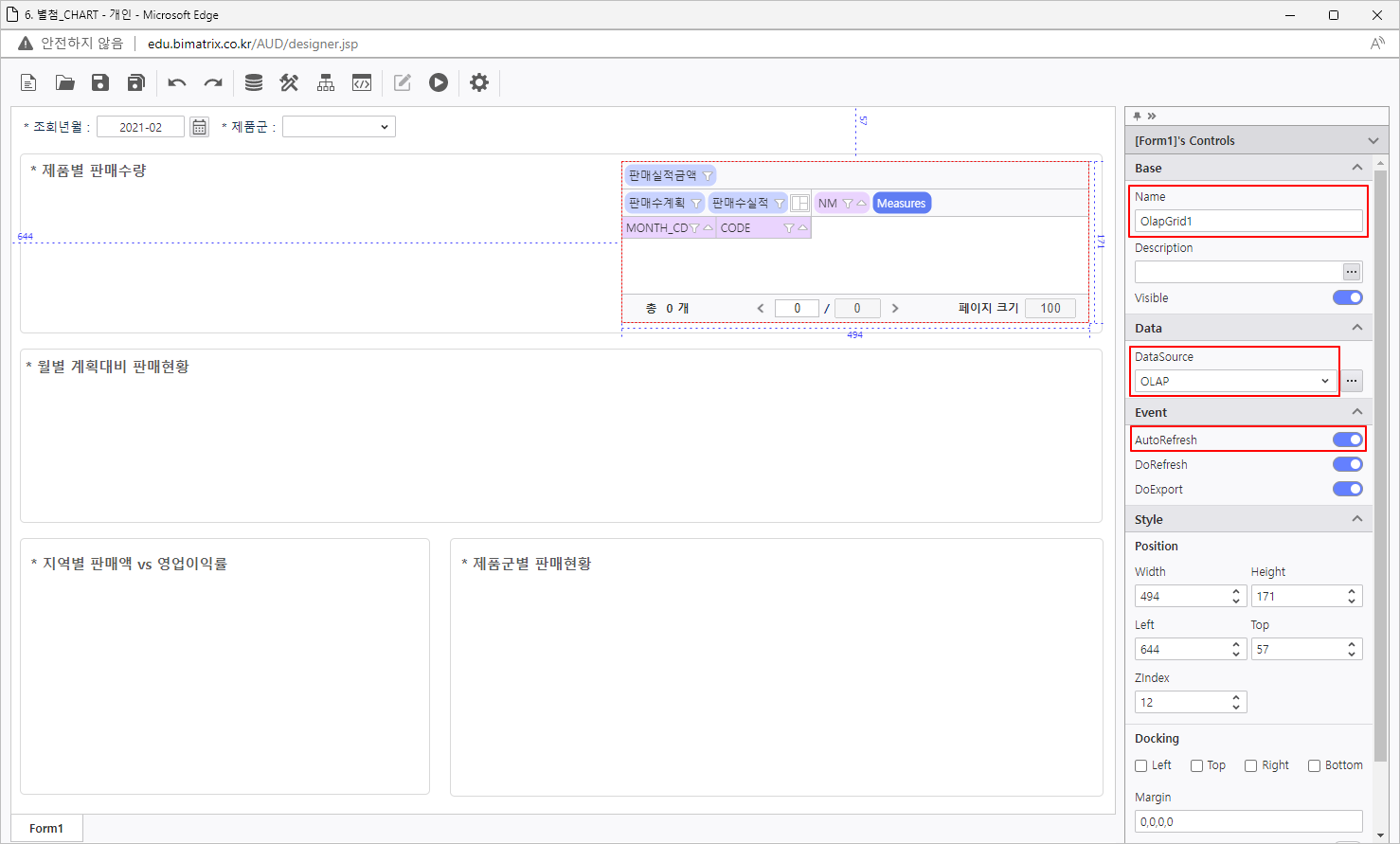
Task: Open the DataSource OLAP dropdown
Action: [1233, 381]
